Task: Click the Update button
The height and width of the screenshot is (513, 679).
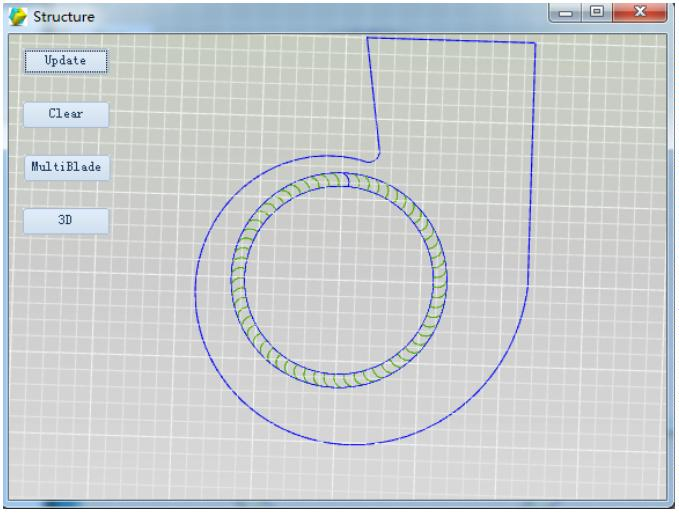Action: pyautogui.click(x=66, y=61)
